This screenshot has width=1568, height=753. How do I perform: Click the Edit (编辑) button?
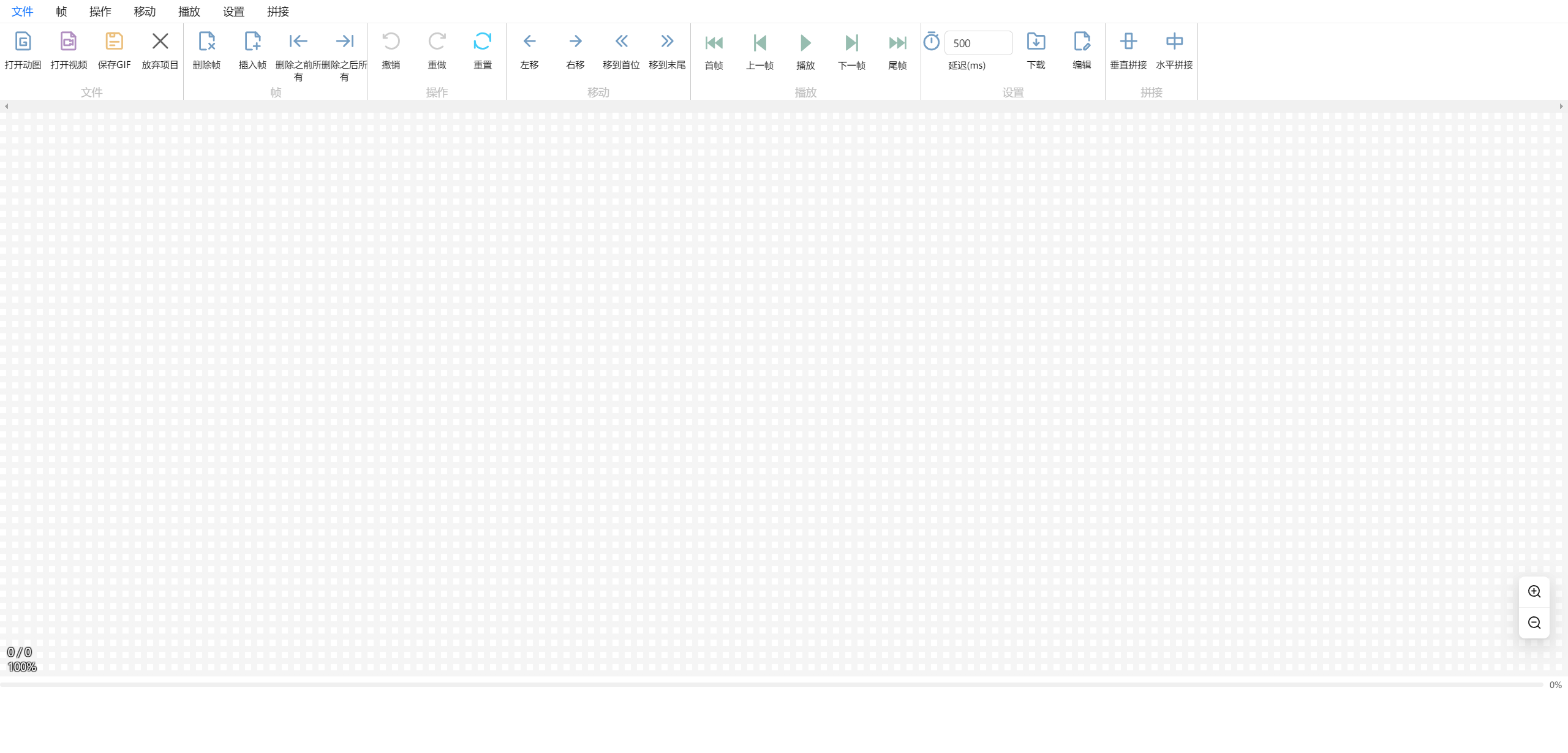click(1082, 42)
